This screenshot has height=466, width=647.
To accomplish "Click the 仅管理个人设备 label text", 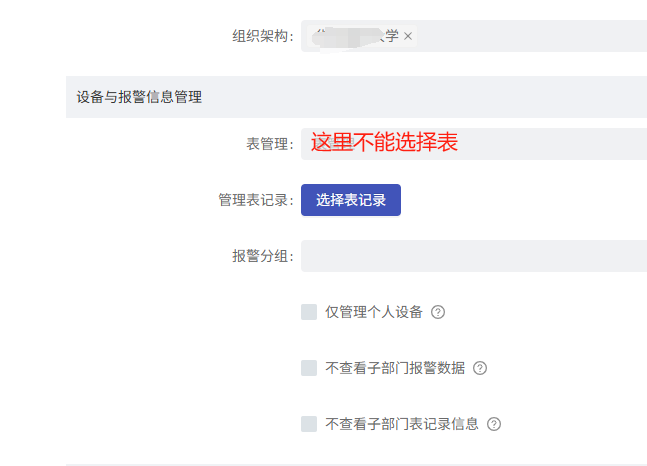I will [x=374, y=312].
